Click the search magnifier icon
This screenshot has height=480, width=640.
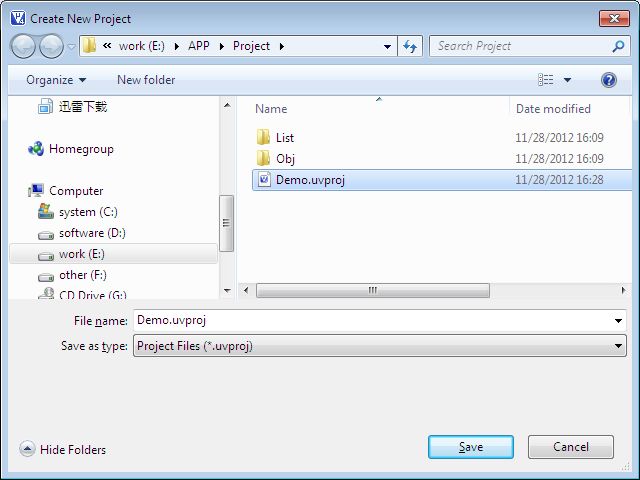click(619, 46)
